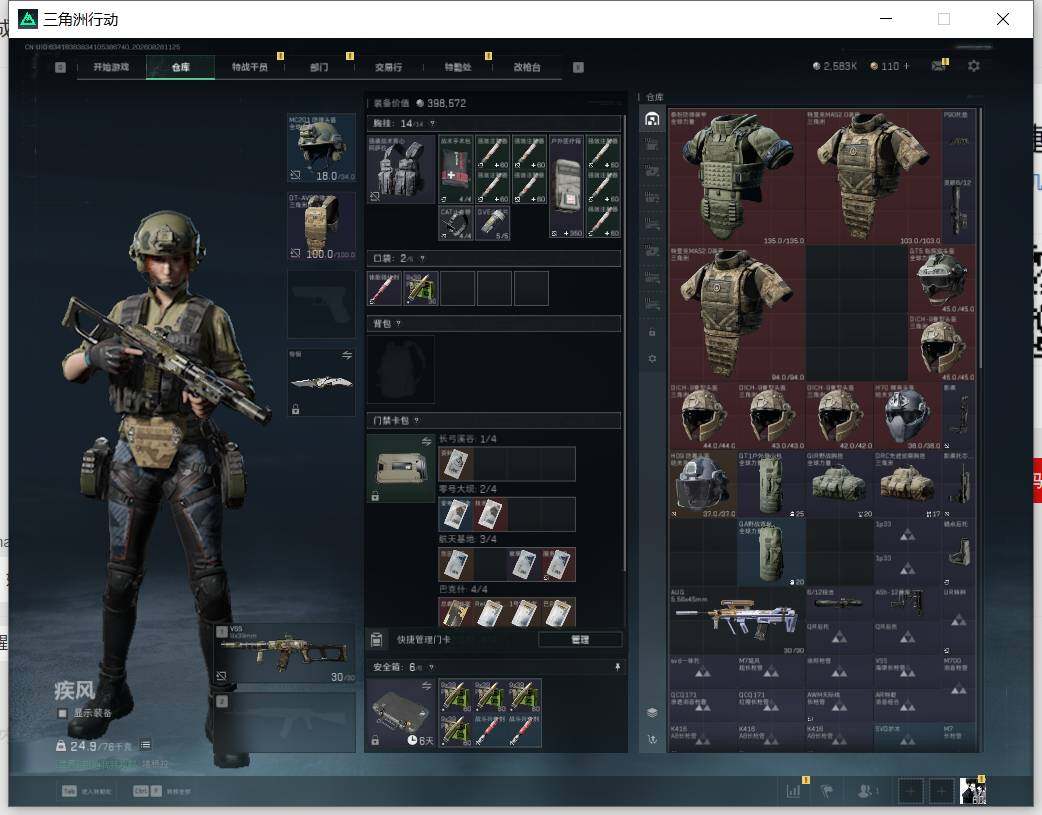Toggle the 显示装备 checkbox
The width and height of the screenshot is (1042, 815).
(x=62, y=713)
